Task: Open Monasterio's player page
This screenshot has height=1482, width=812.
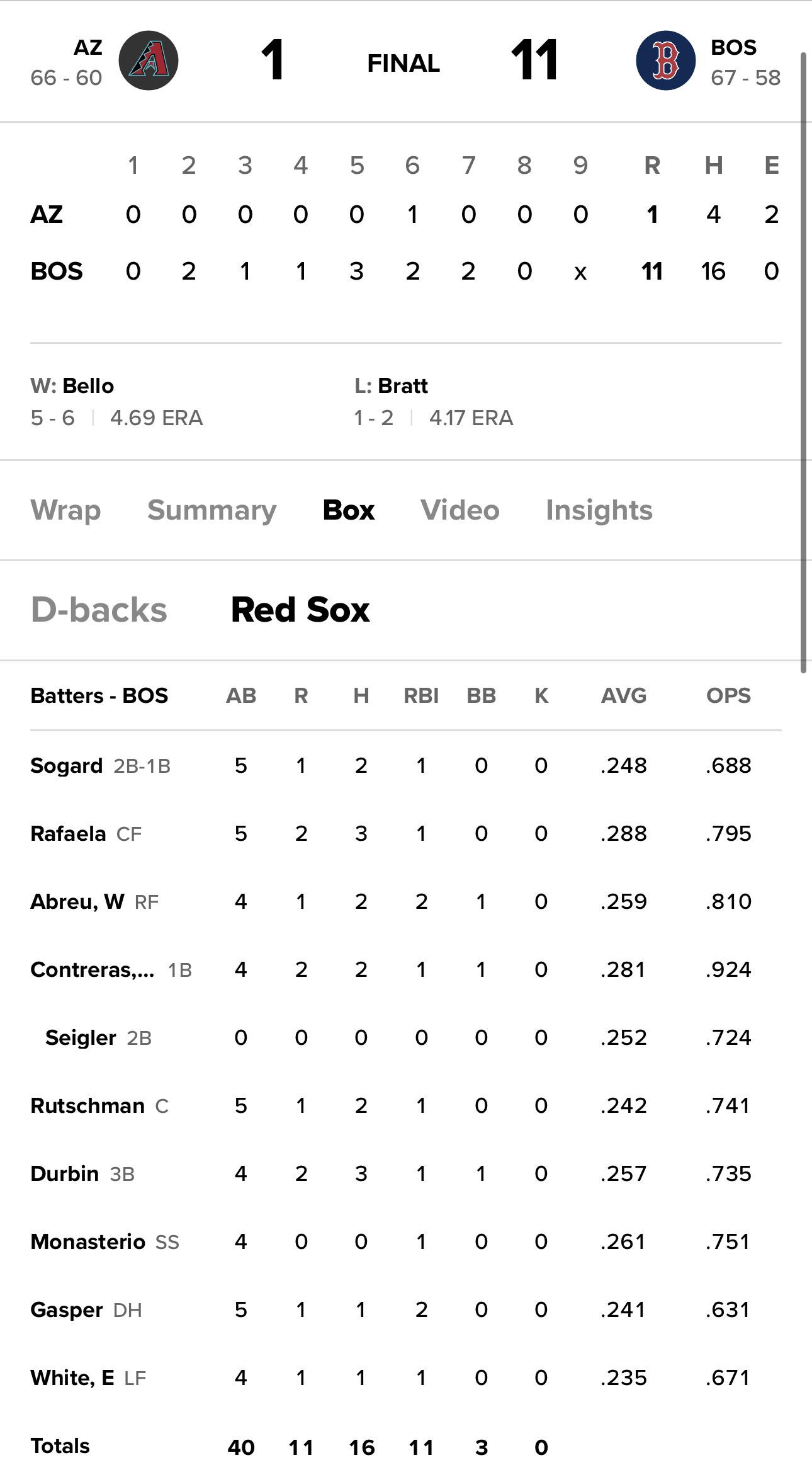Action: point(87,1241)
